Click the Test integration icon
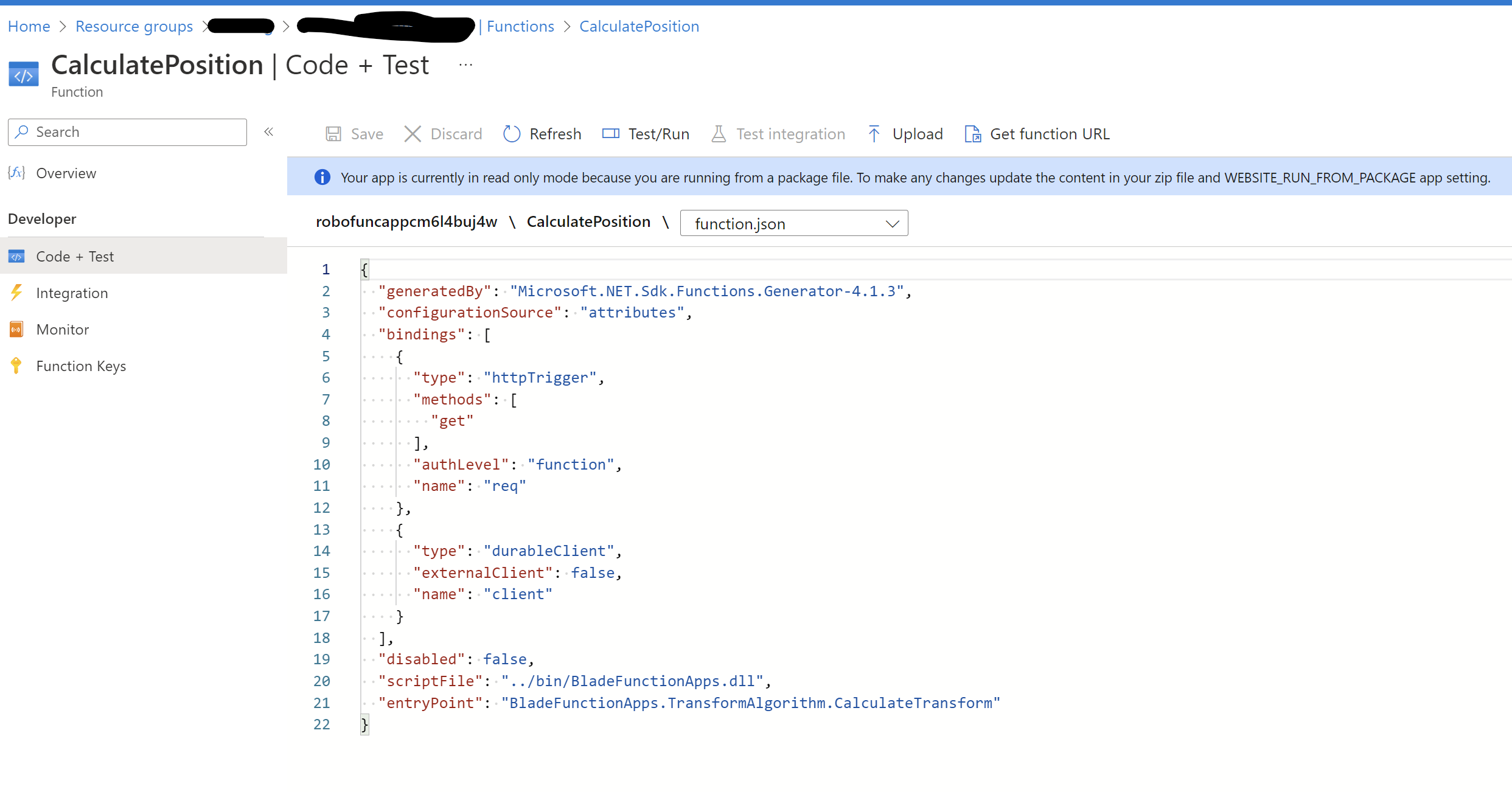 (x=719, y=133)
